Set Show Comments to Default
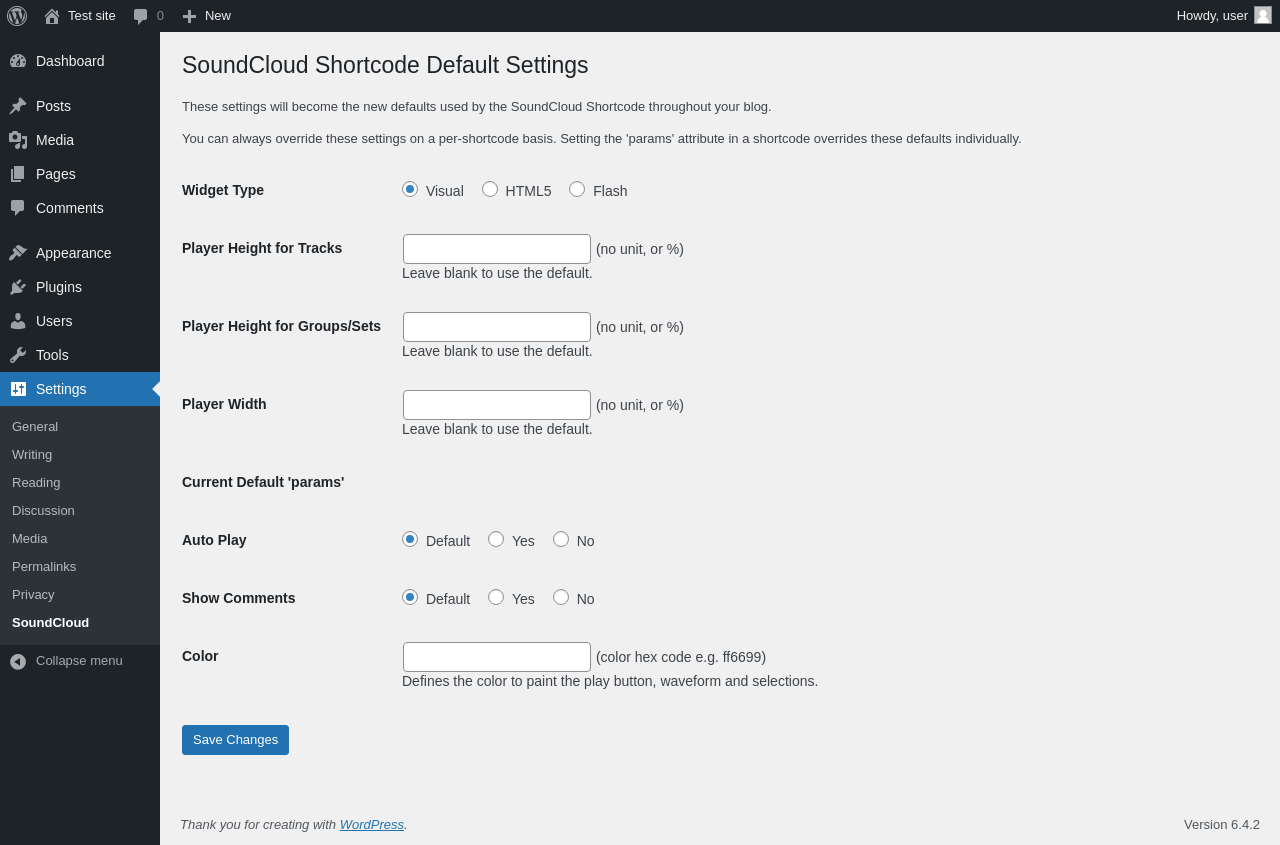 click(x=410, y=597)
